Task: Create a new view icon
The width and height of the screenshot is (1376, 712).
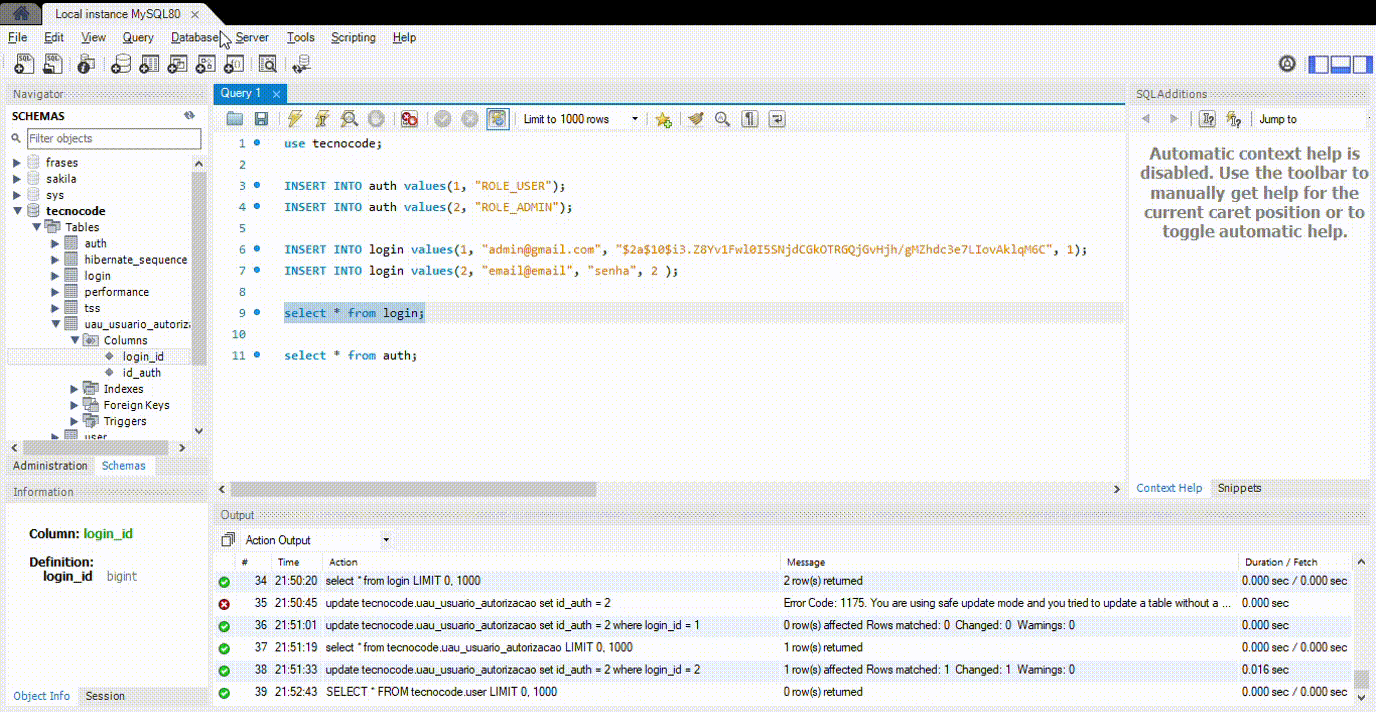Action: [177, 65]
